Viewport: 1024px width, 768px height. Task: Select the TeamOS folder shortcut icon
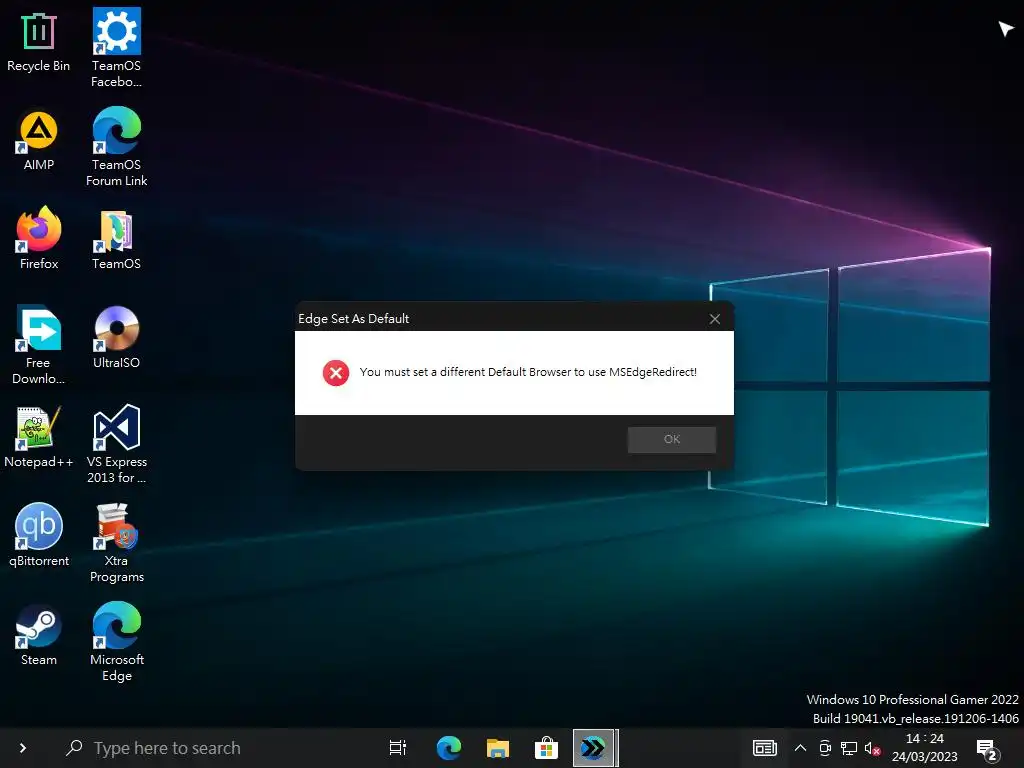point(116,240)
